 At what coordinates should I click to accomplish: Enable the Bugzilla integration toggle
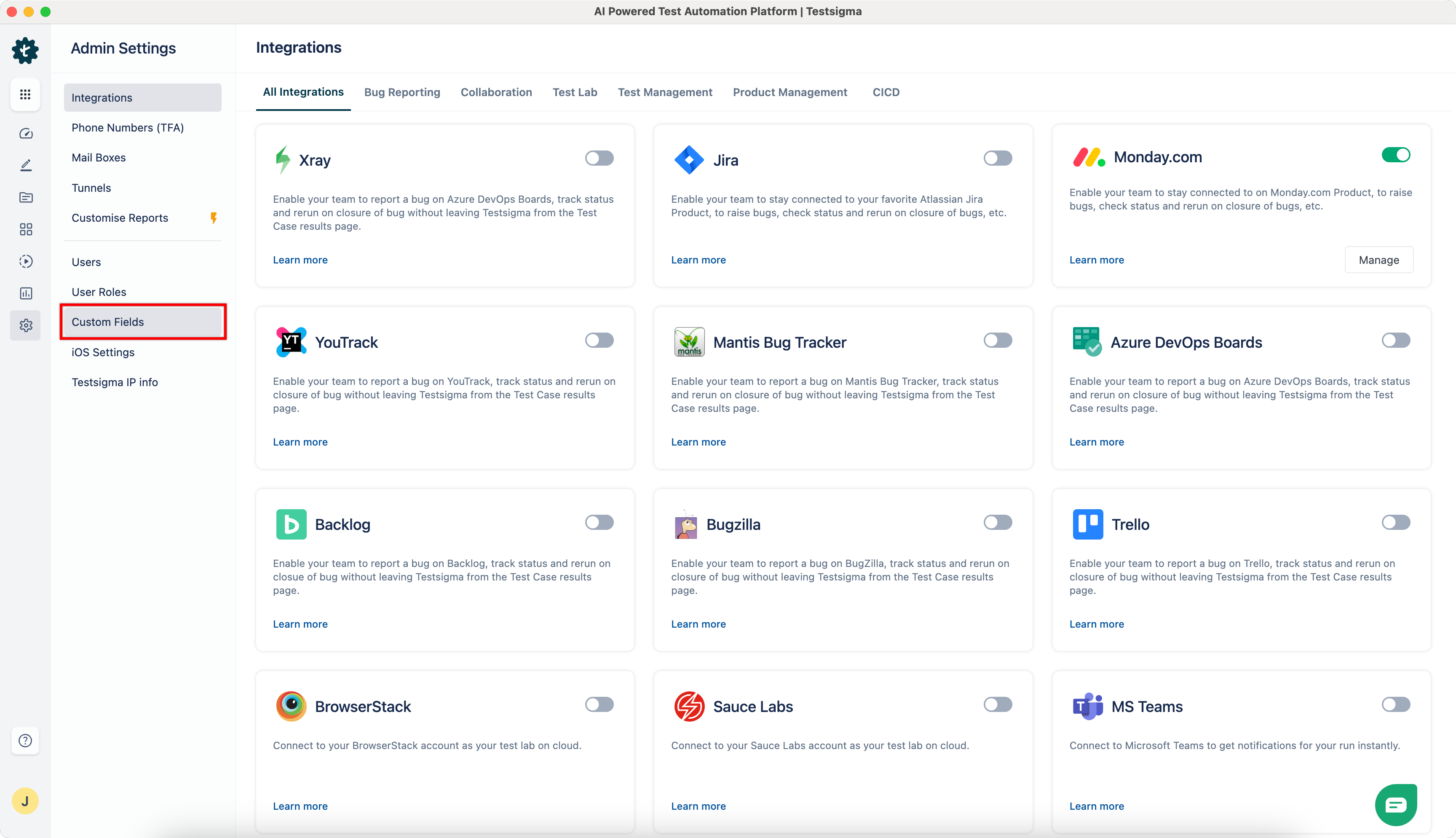[998, 522]
